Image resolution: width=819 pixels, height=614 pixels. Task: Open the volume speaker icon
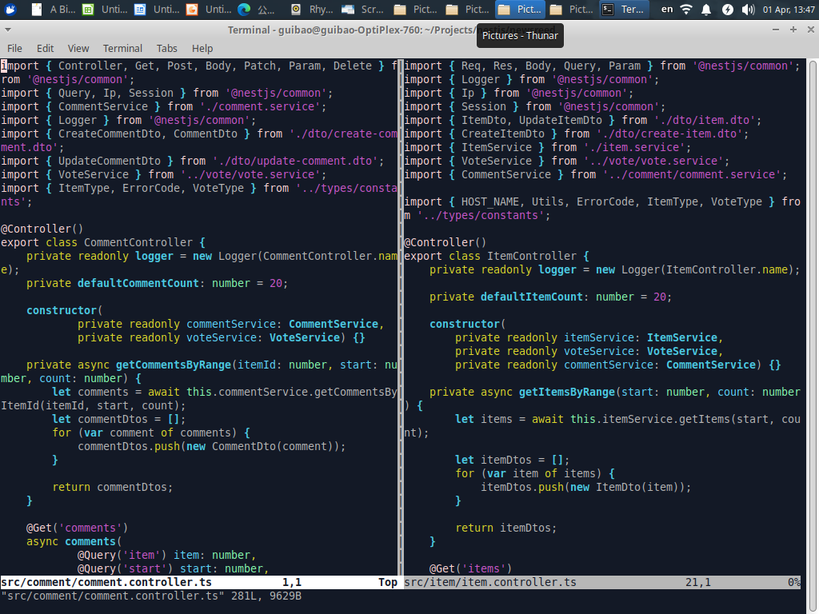748,9
